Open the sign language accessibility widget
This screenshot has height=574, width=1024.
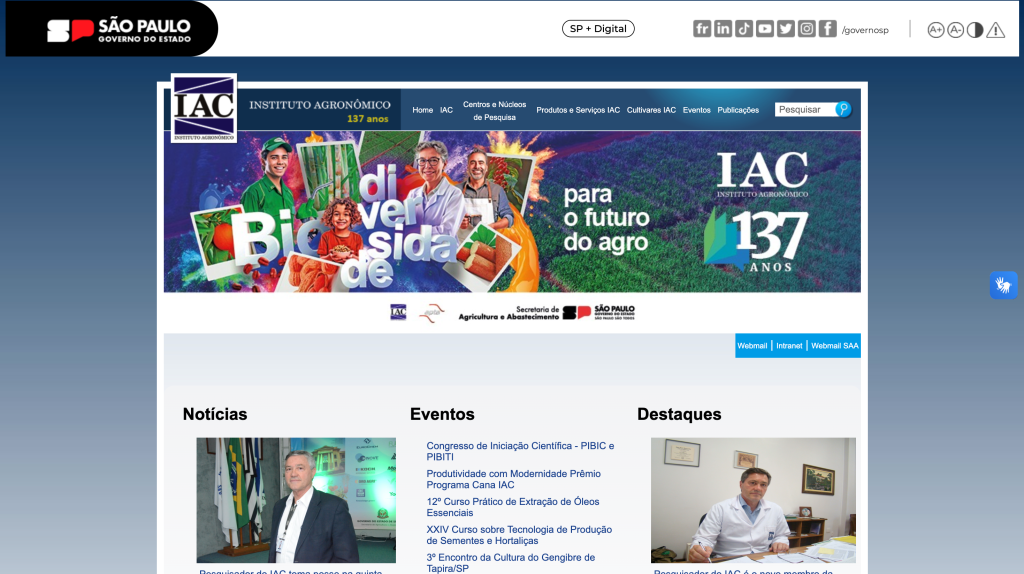[1003, 285]
